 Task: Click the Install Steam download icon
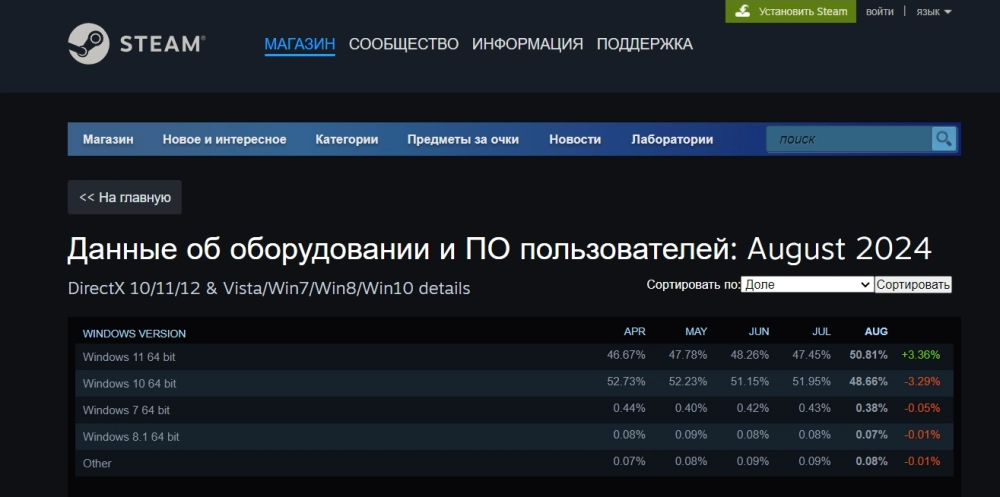[x=743, y=12]
